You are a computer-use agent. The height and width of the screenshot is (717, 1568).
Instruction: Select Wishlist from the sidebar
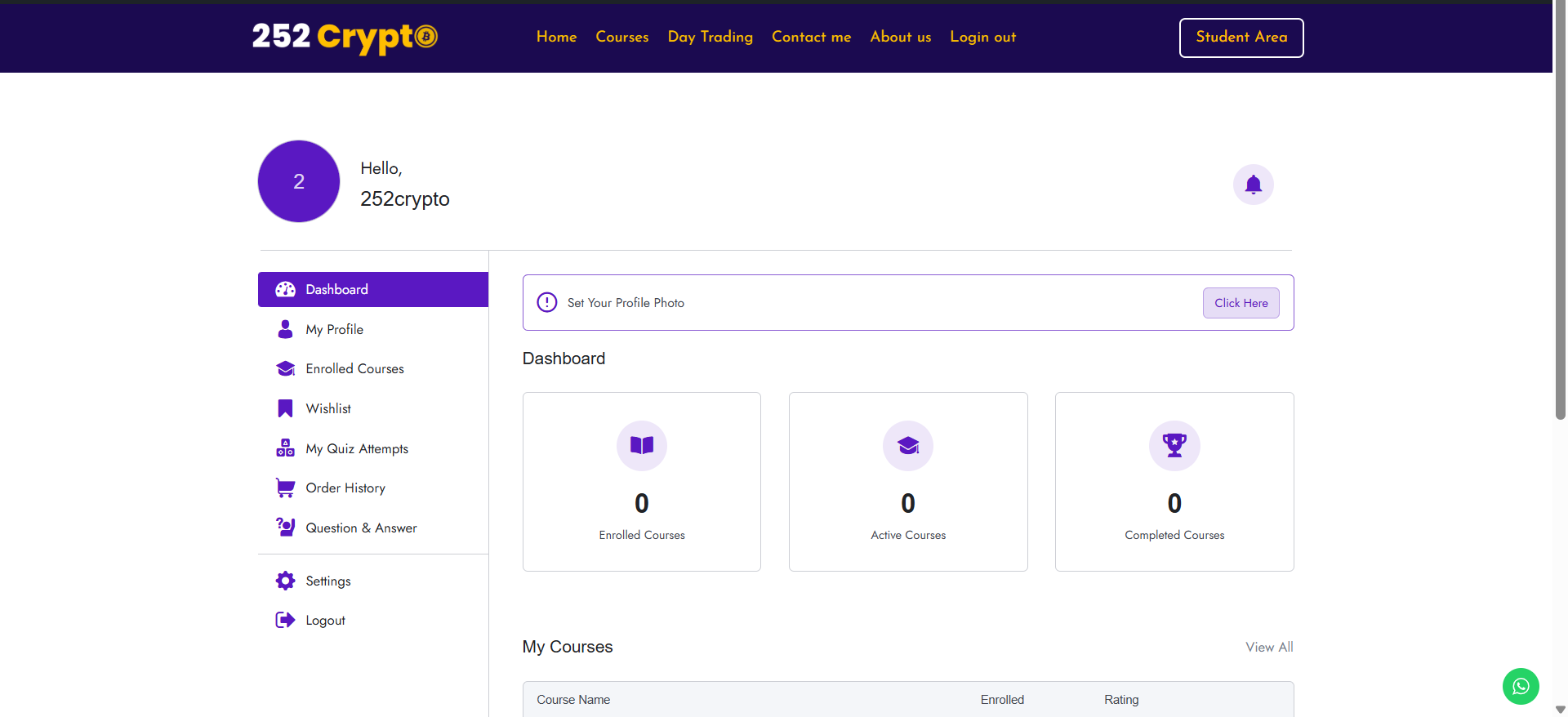[x=328, y=408]
